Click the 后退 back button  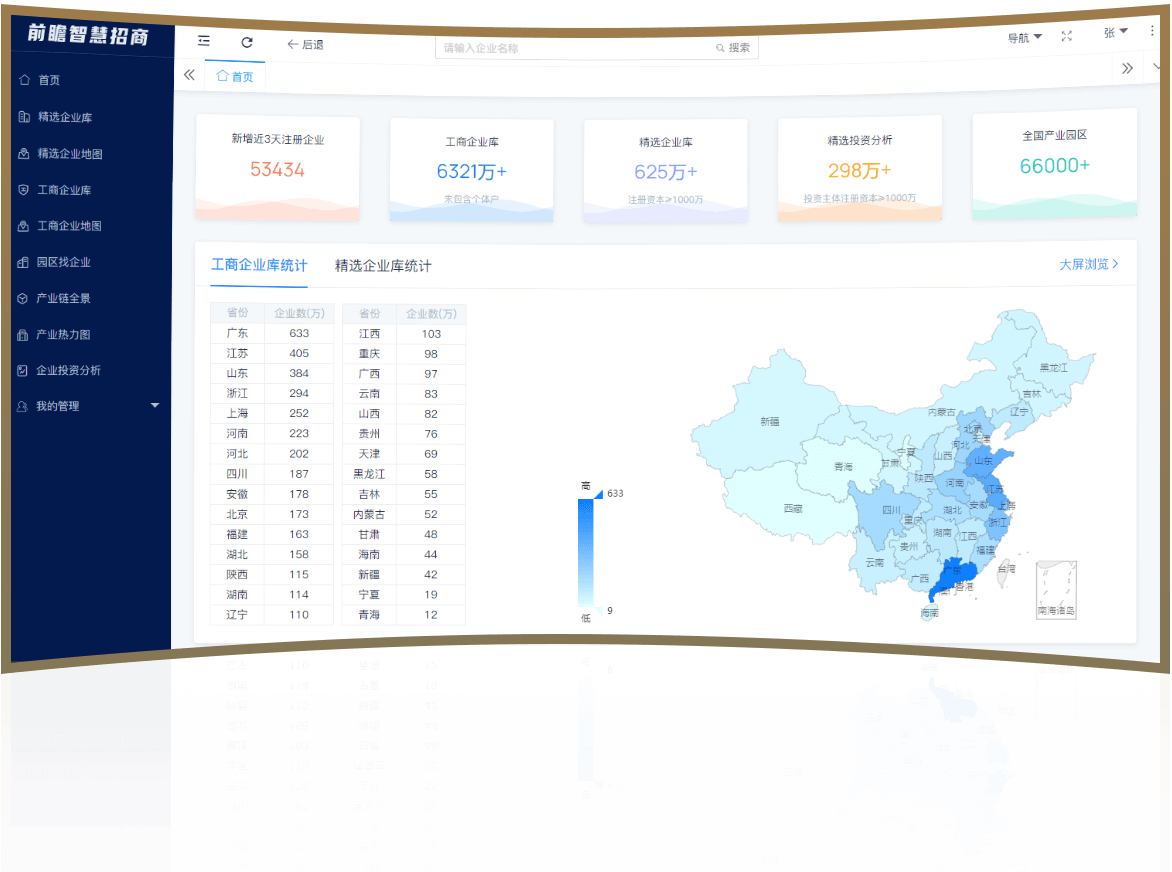(x=305, y=45)
